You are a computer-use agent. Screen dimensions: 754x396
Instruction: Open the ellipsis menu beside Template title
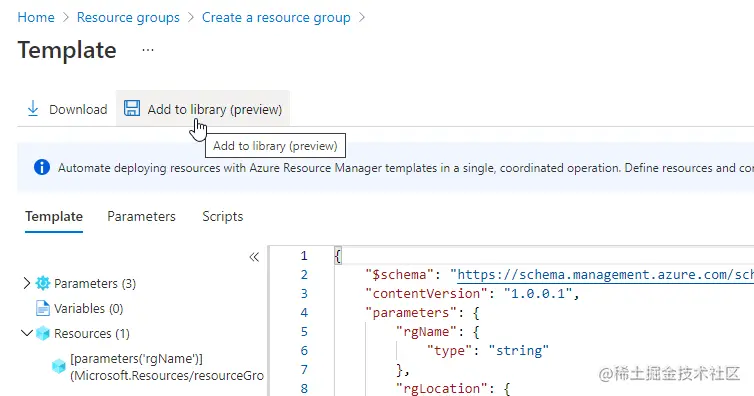point(148,50)
